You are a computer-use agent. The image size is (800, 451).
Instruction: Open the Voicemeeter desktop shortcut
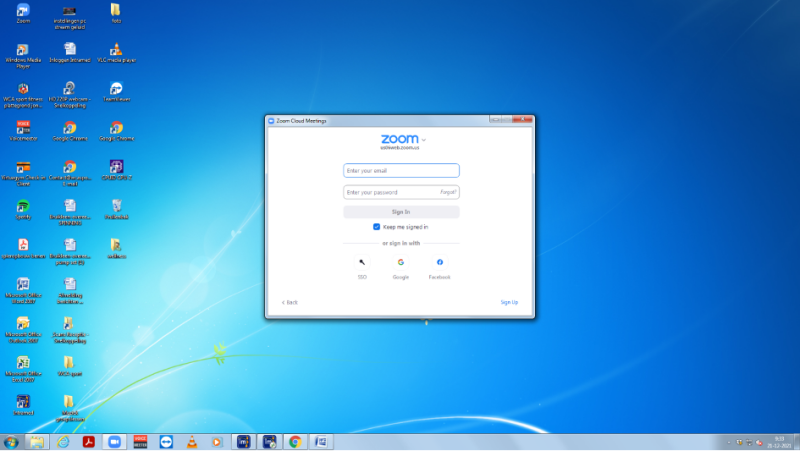23,128
